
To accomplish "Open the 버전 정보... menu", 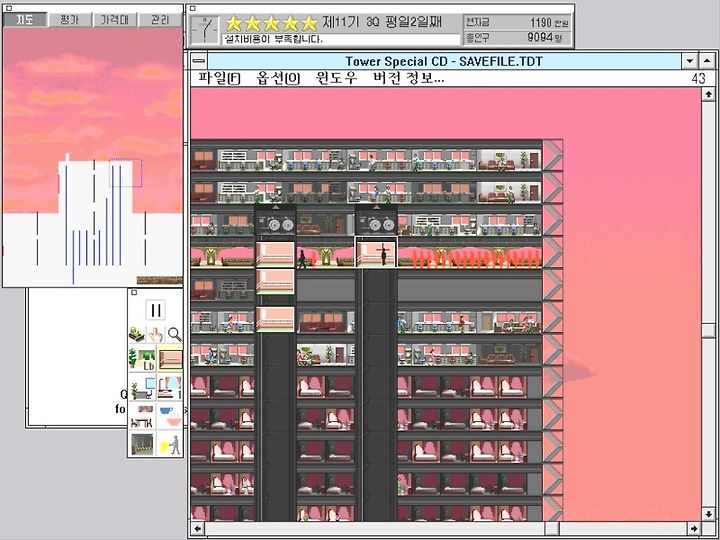I will point(408,78).
